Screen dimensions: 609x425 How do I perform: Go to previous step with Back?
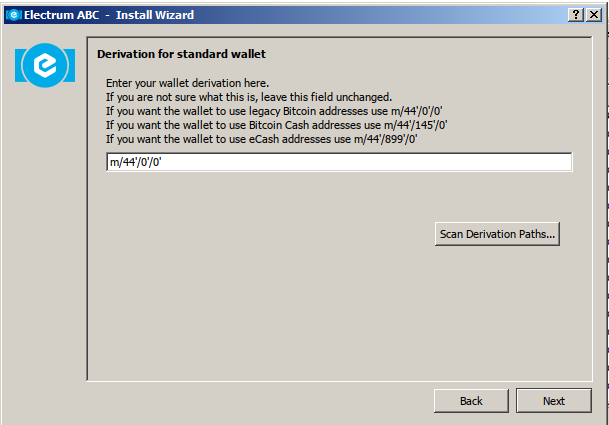click(x=471, y=401)
